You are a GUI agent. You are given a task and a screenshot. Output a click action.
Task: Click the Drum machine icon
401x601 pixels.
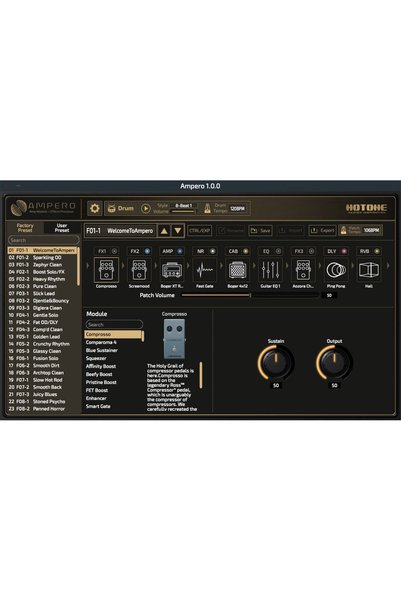(x=112, y=209)
